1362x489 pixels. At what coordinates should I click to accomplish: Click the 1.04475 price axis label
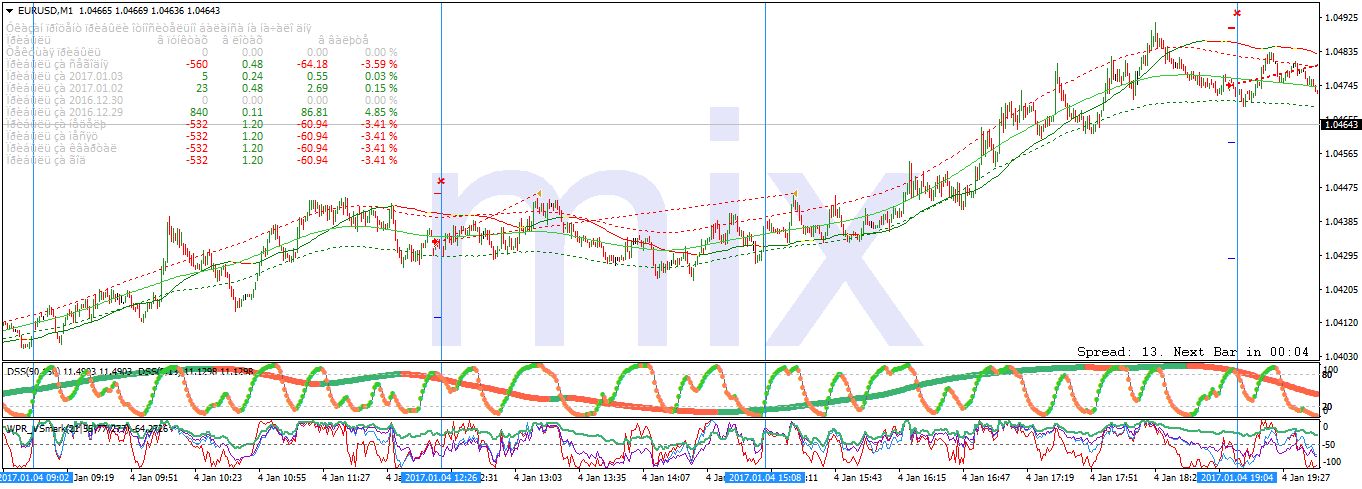(x=1340, y=187)
